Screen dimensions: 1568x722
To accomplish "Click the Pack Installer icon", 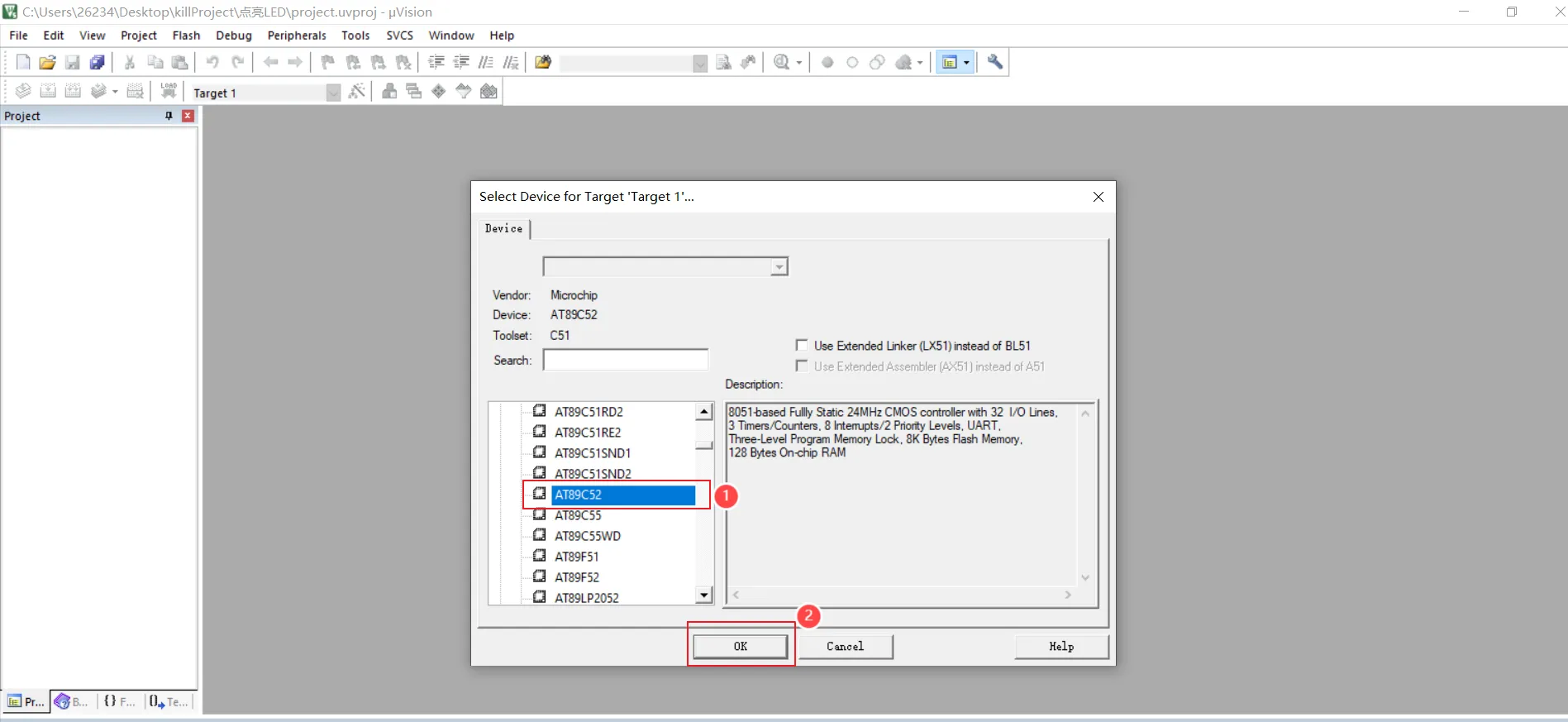I will click(489, 91).
